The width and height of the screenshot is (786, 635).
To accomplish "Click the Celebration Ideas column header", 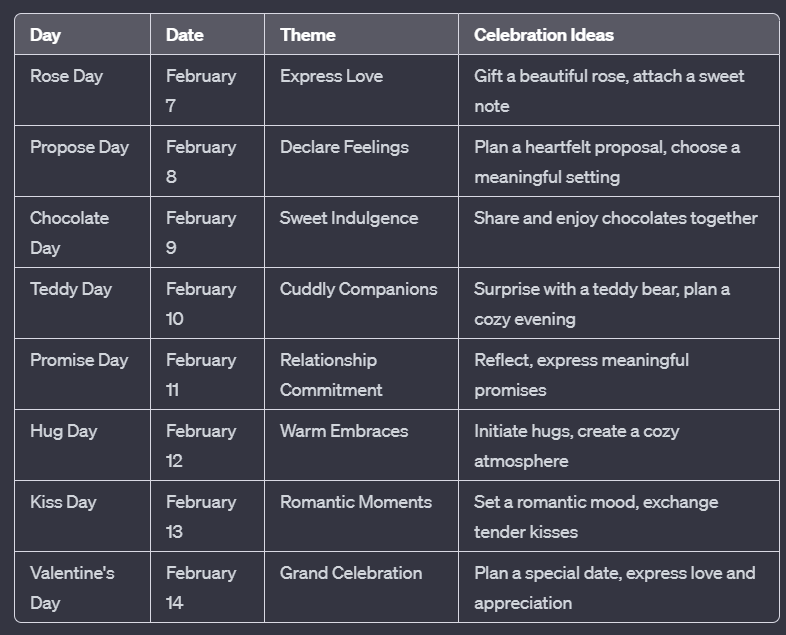I will point(619,34).
